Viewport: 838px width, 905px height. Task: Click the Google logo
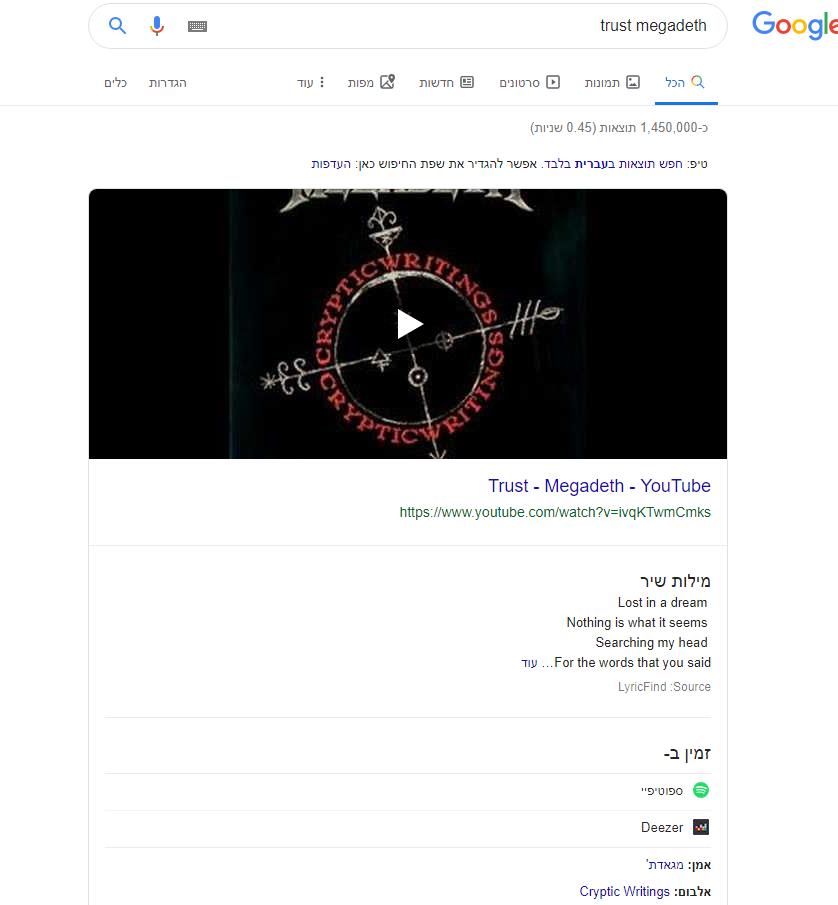point(795,25)
